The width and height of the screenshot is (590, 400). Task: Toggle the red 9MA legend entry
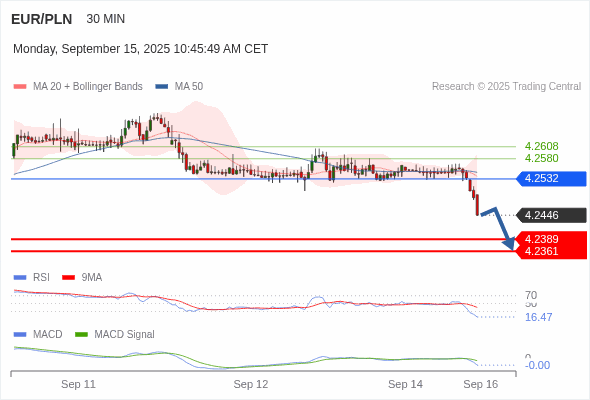click(82, 277)
